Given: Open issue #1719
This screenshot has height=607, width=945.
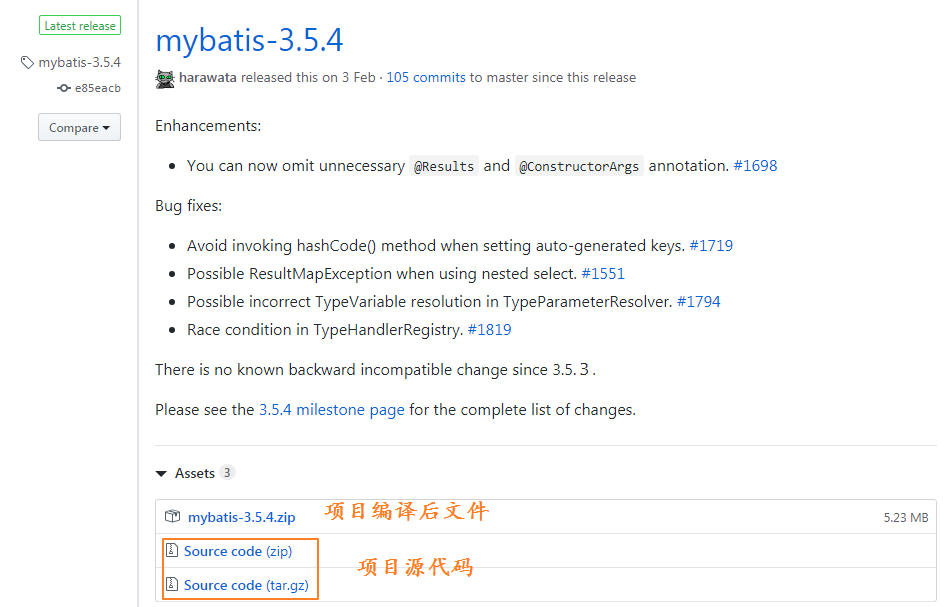Looking at the screenshot, I should 711,246.
